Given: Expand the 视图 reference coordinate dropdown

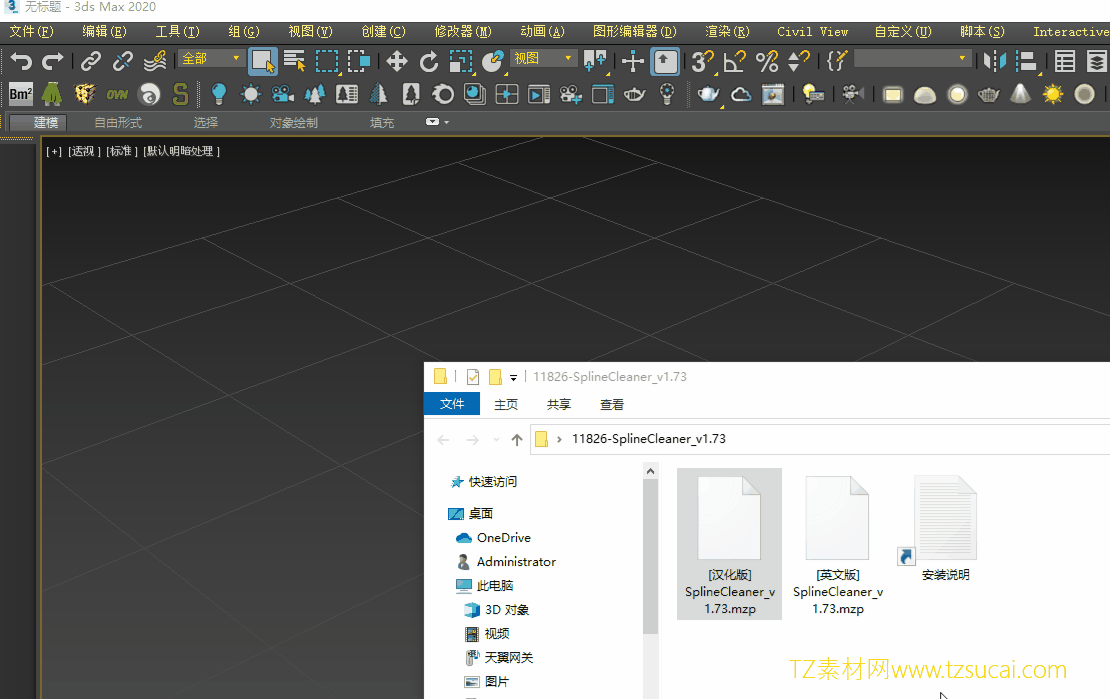Looking at the screenshot, I should point(543,59).
